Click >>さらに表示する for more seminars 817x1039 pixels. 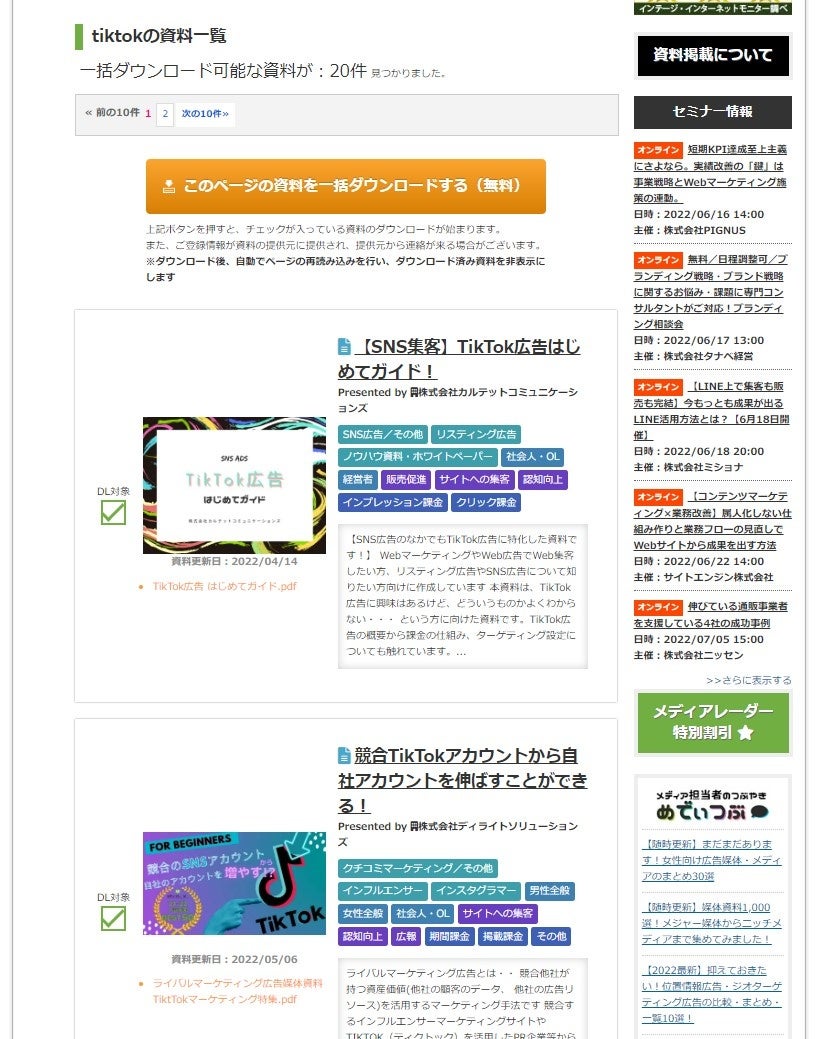(x=749, y=681)
